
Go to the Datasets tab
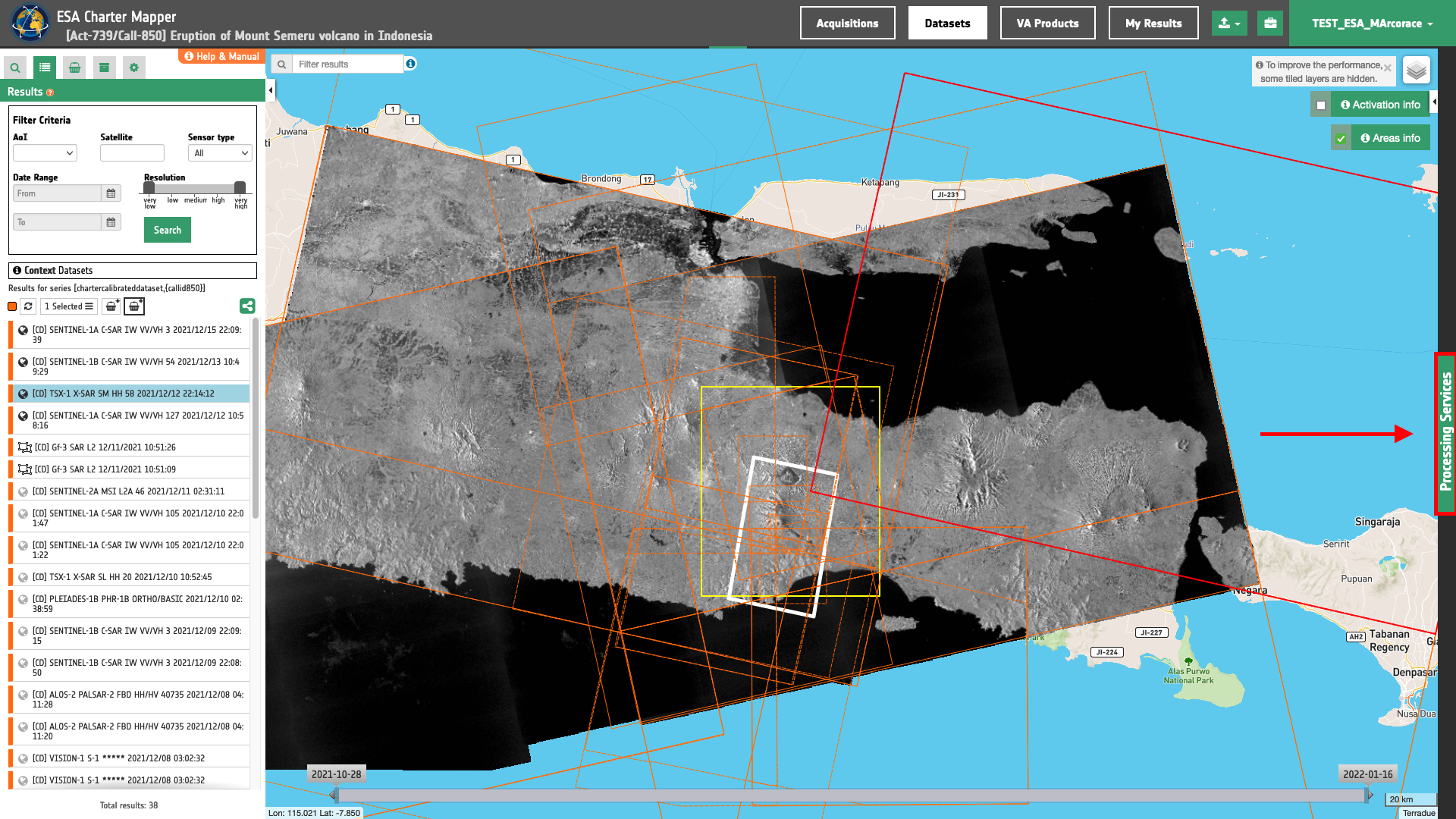pyautogui.click(x=947, y=24)
